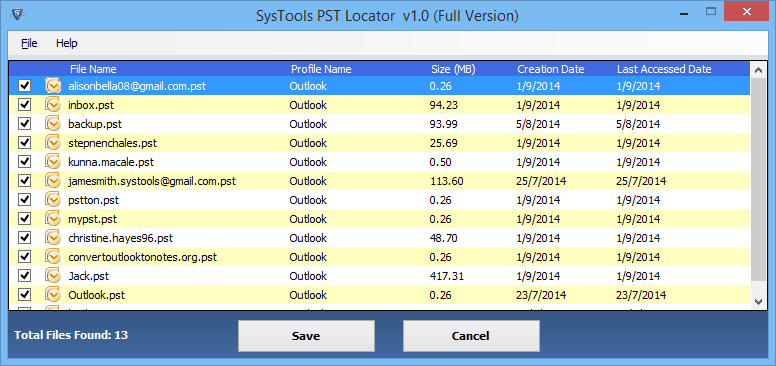Click the PST icon beside stepnenchales.pst

(53, 143)
